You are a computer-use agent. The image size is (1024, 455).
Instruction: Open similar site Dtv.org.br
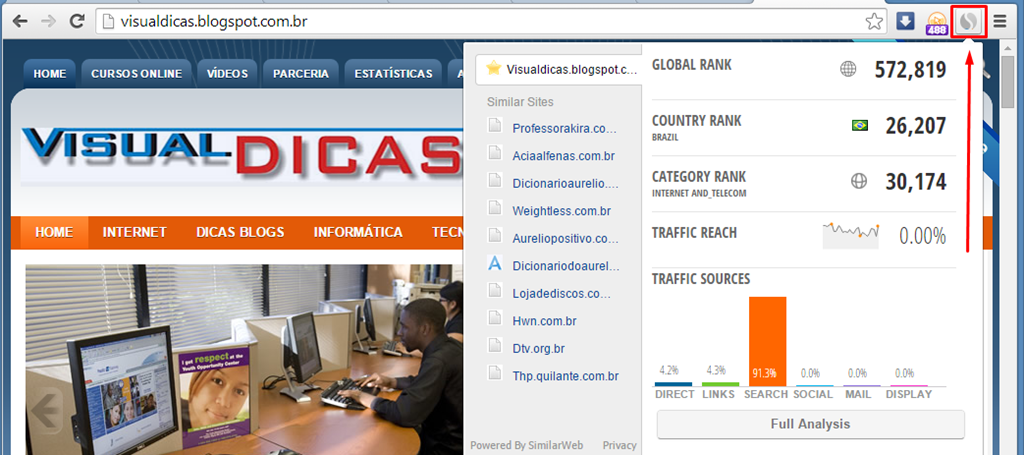point(539,349)
